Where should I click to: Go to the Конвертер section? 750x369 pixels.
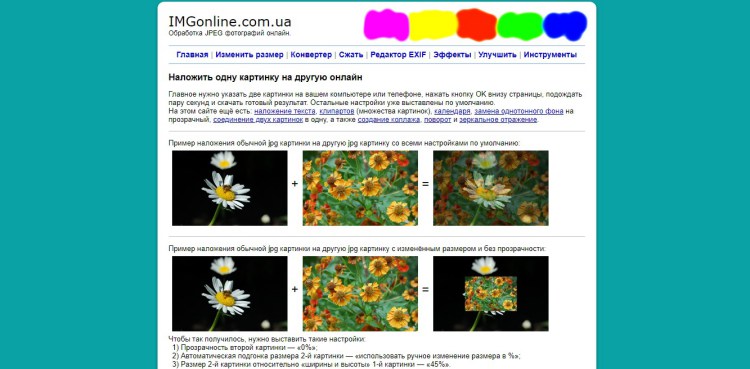[x=311, y=55]
